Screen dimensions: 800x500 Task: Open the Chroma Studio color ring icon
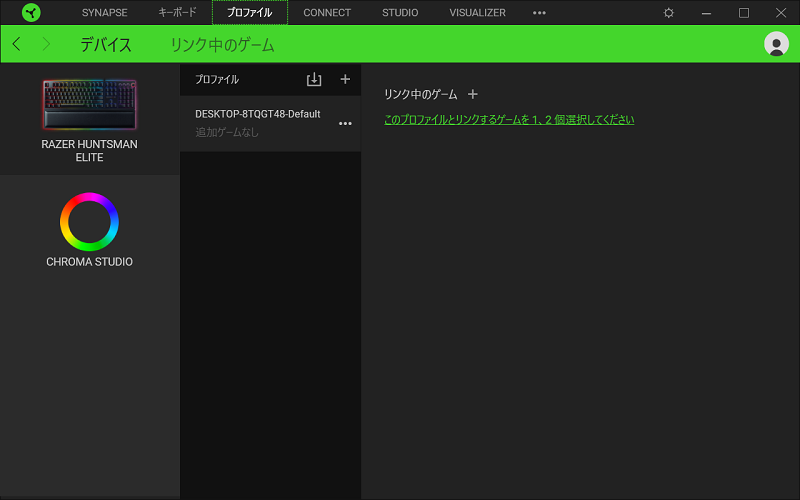pos(89,221)
